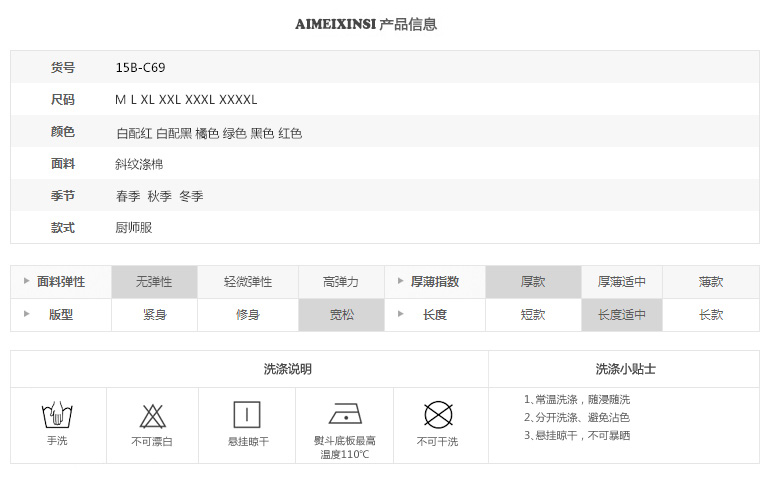This screenshot has height=482, width=780.
Task: Select the 宽松 fit option
Action: coord(341,315)
